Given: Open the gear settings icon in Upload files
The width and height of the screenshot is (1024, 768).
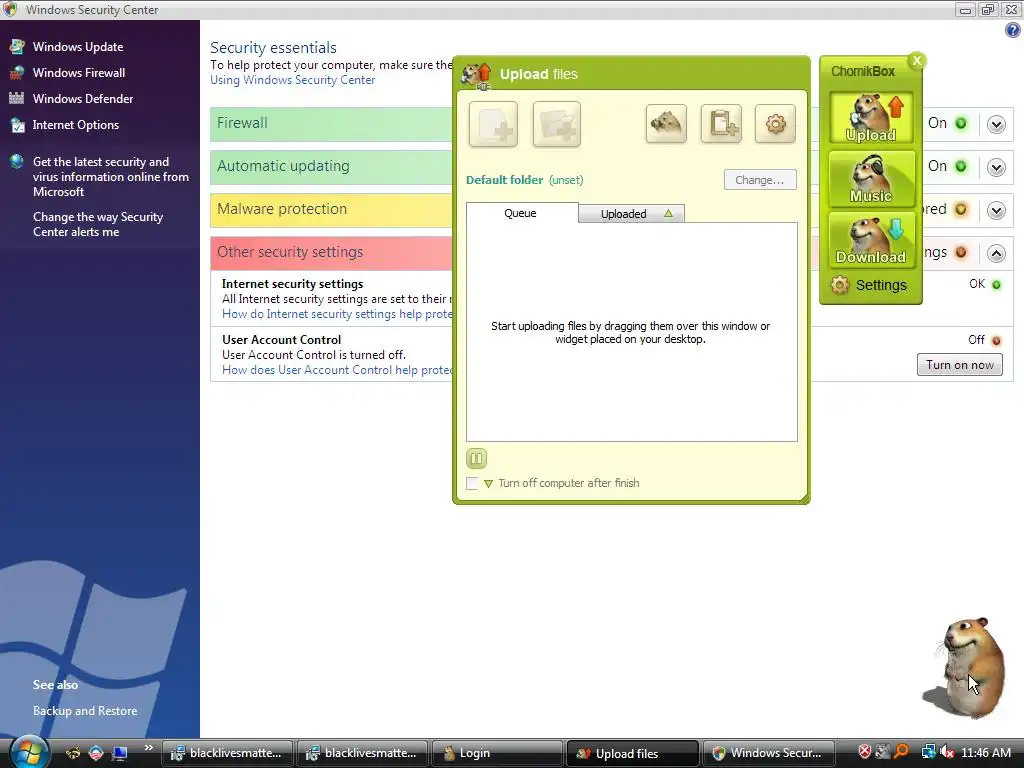Looking at the screenshot, I should click(775, 123).
